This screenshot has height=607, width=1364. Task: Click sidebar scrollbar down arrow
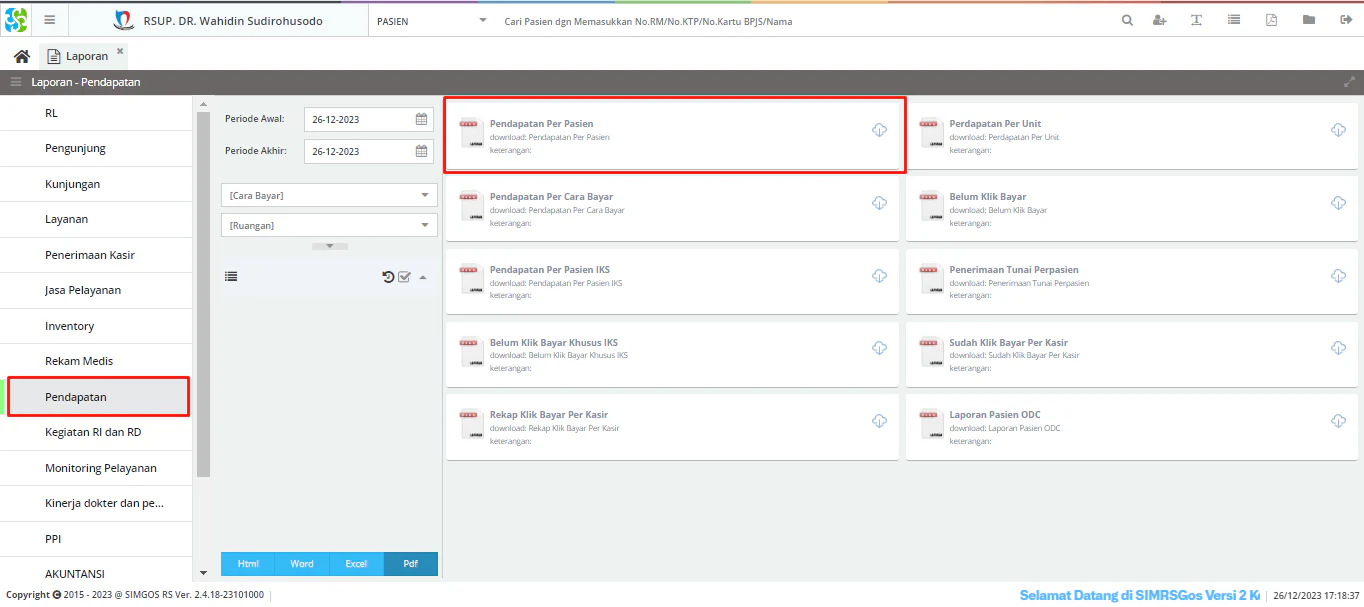pyautogui.click(x=203, y=573)
